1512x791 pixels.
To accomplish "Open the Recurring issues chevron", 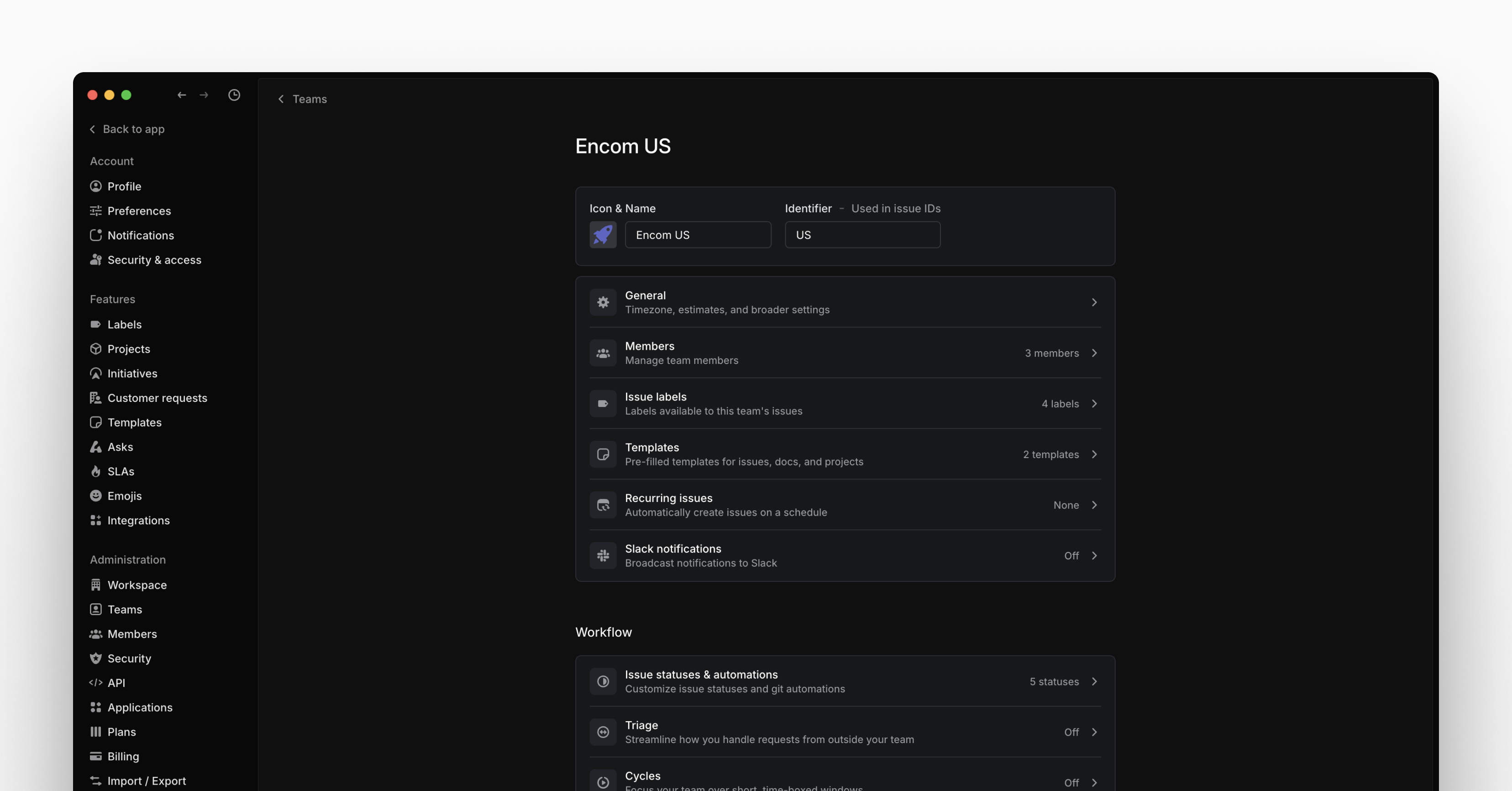I will [x=1094, y=505].
